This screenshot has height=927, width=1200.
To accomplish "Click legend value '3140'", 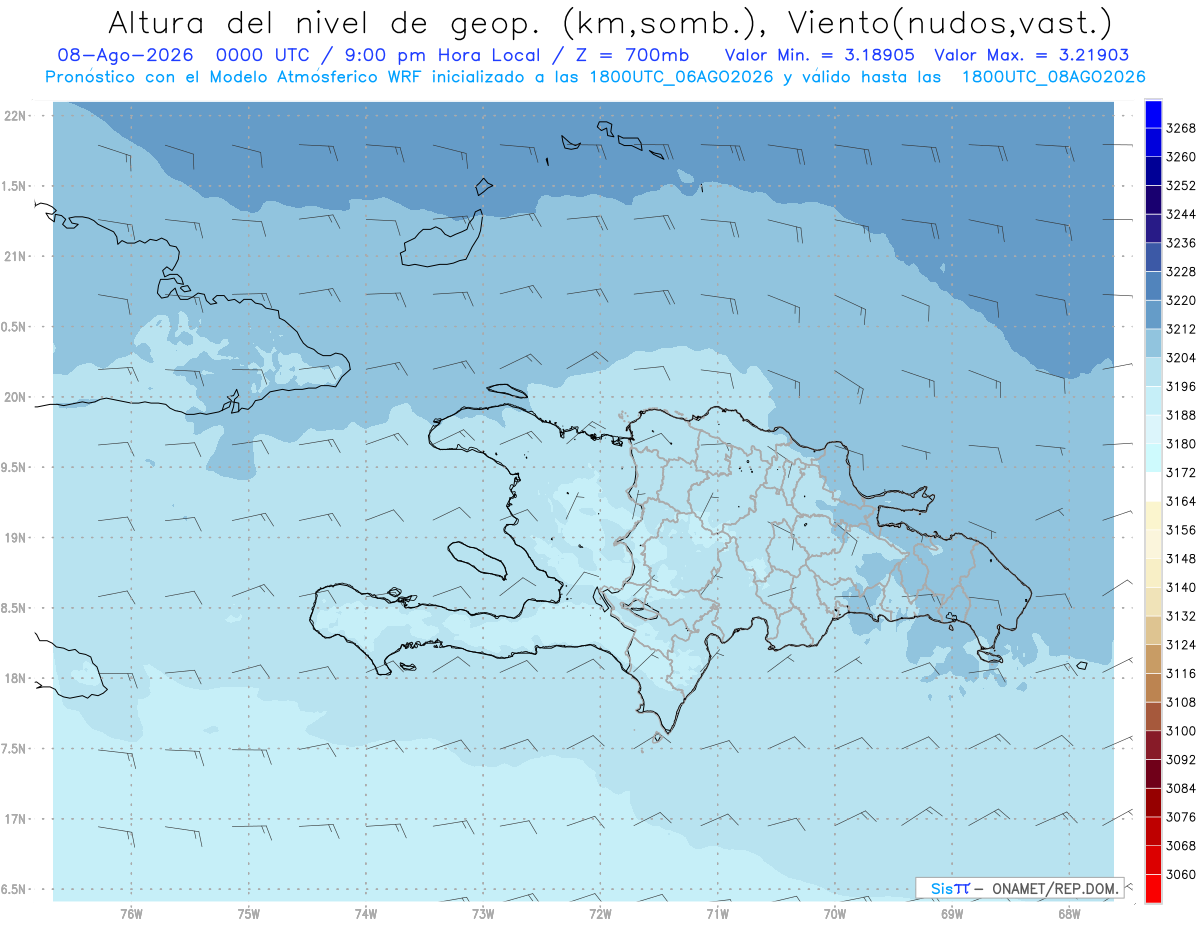I will pos(1181,587).
